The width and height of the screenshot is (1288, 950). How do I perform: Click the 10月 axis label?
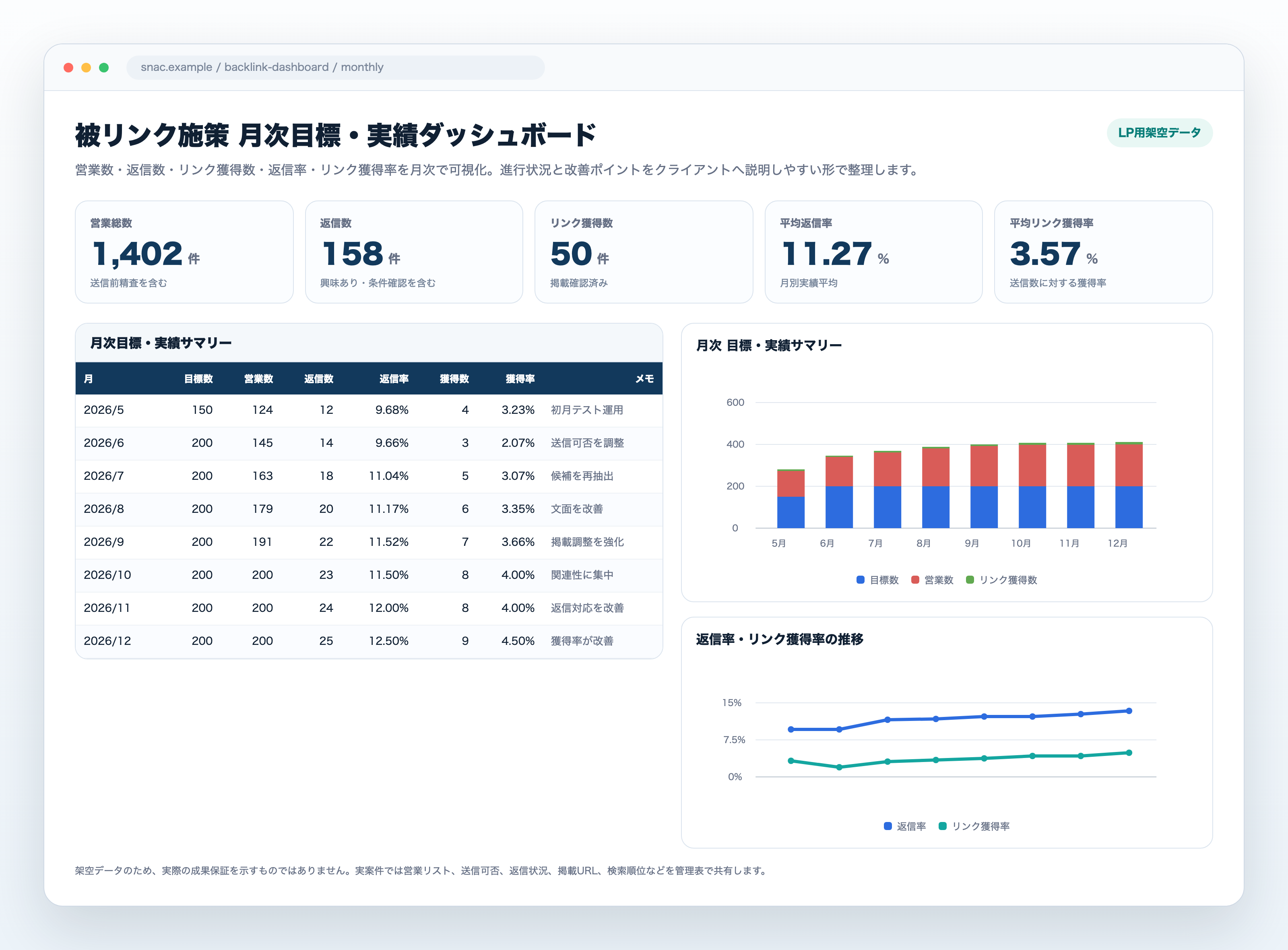[x=1021, y=543]
